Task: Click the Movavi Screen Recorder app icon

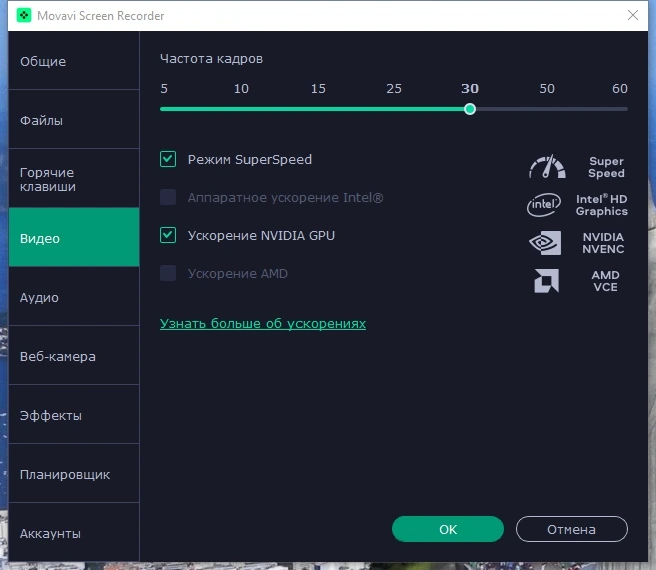Action: pos(24,15)
